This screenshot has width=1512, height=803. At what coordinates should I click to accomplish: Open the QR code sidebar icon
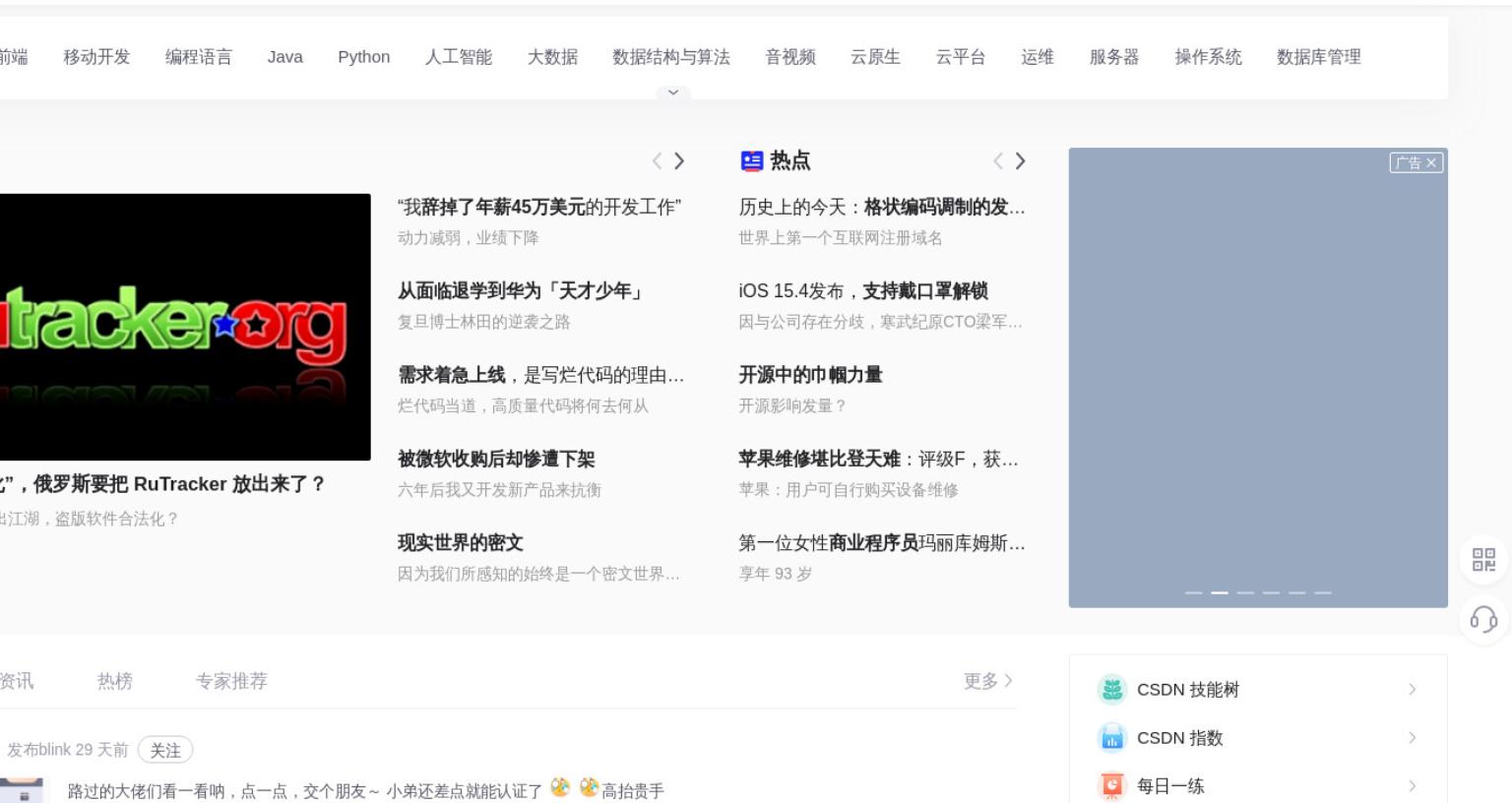[x=1483, y=560]
